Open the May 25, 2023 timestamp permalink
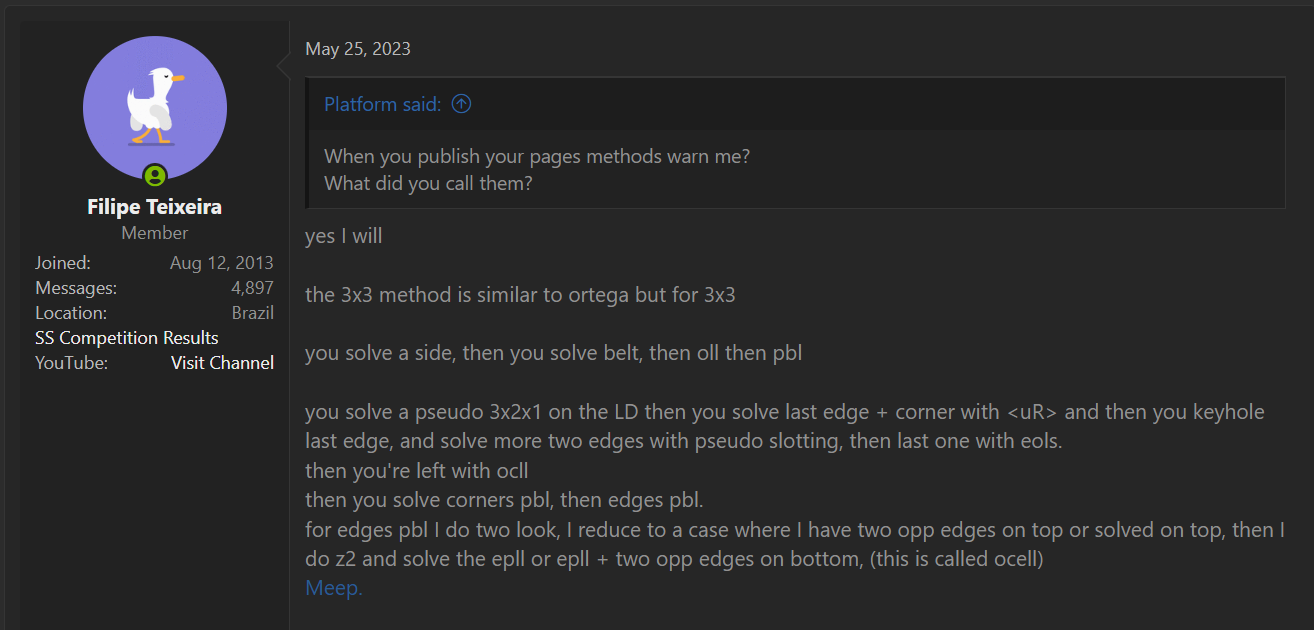 click(358, 49)
